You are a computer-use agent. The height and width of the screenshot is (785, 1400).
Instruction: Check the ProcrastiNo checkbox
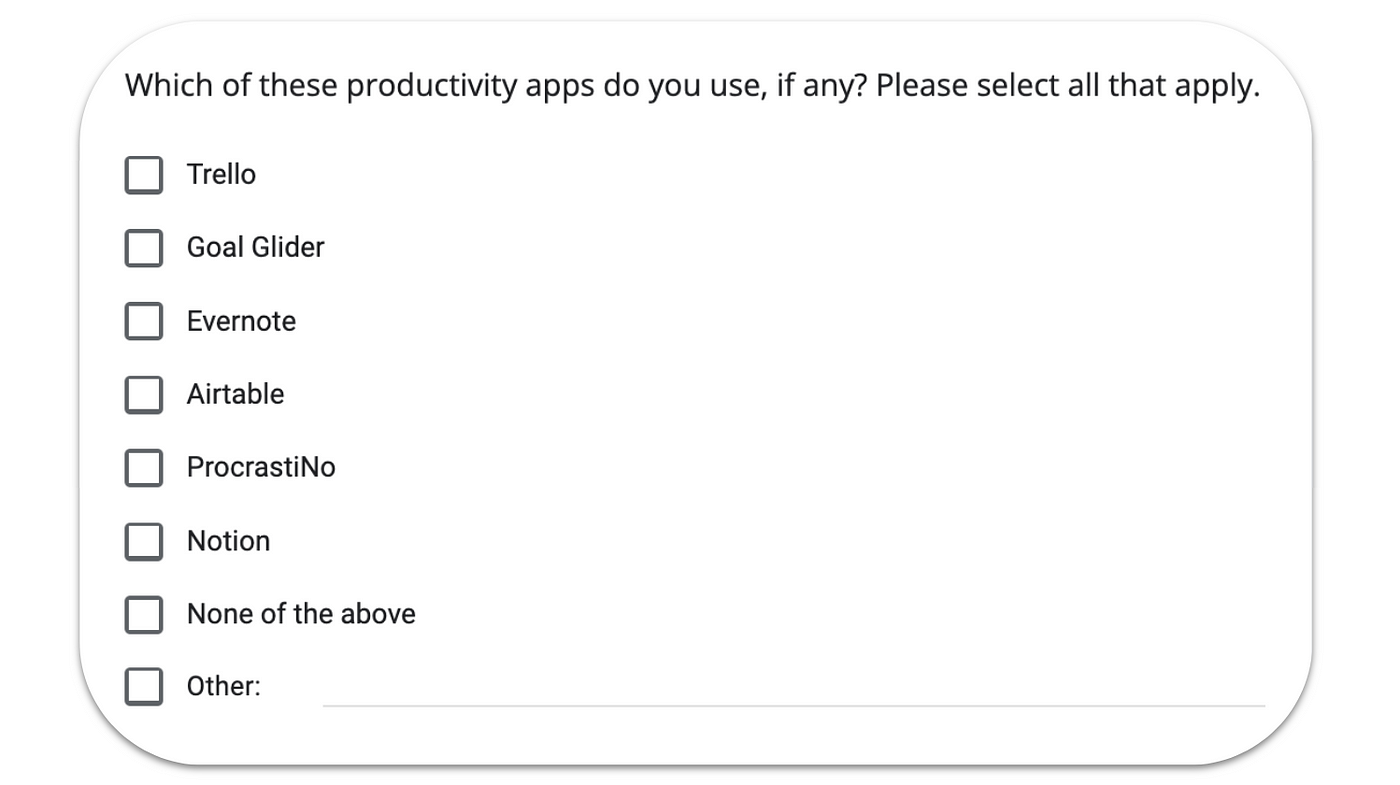143,467
